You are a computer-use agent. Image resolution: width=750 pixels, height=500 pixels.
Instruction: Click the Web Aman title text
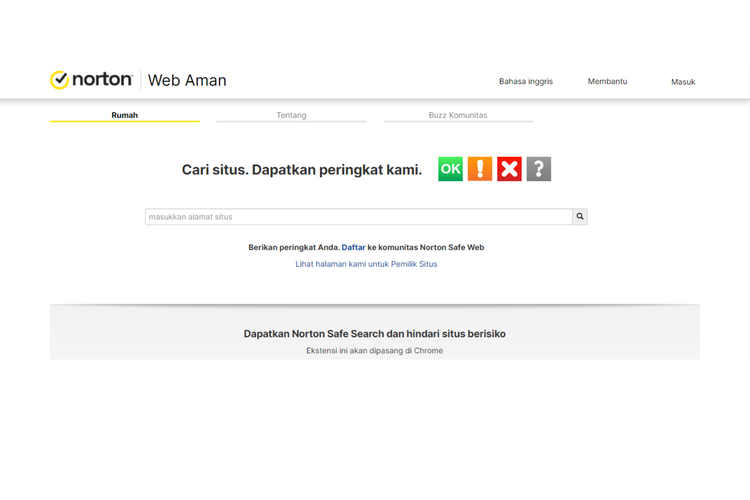click(x=187, y=80)
